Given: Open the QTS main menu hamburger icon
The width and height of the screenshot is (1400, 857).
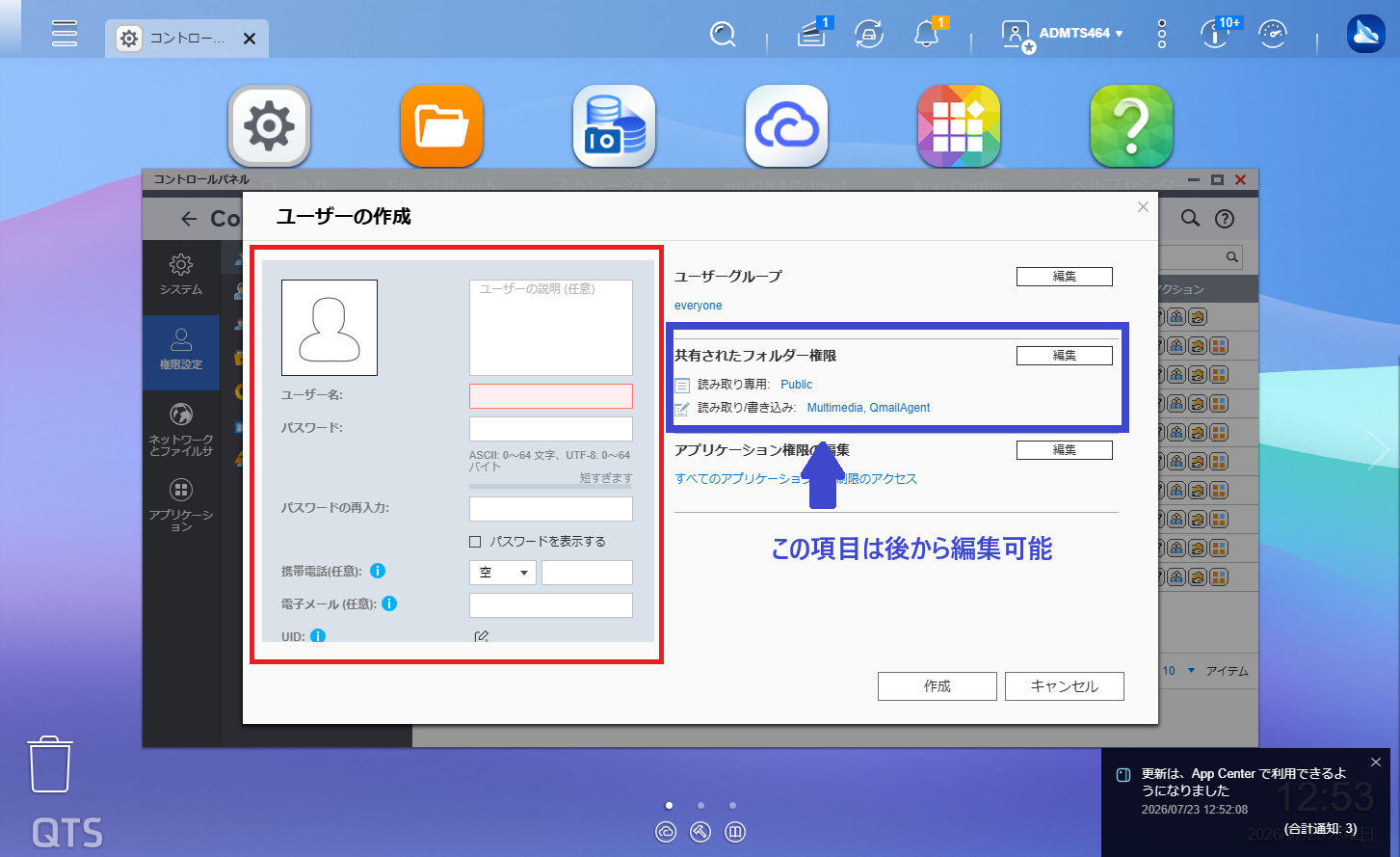Looking at the screenshot, I should 65,33.
